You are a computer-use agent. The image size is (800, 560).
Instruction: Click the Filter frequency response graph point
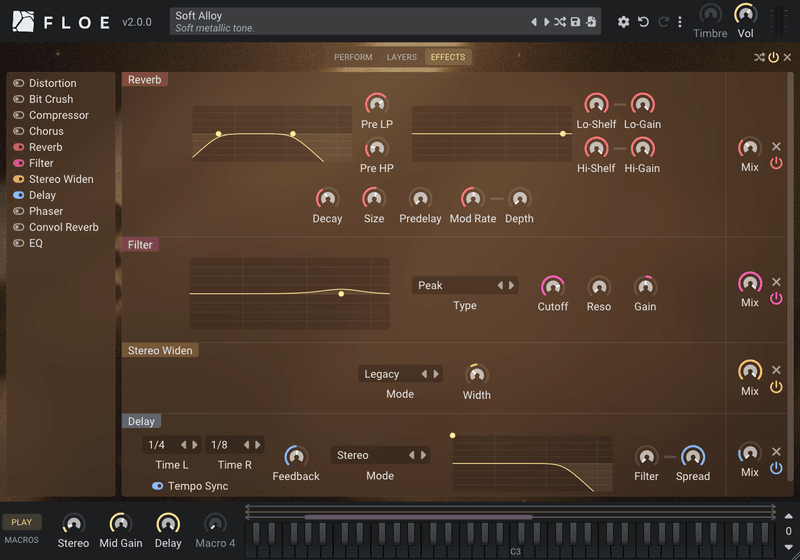[341, 294]
